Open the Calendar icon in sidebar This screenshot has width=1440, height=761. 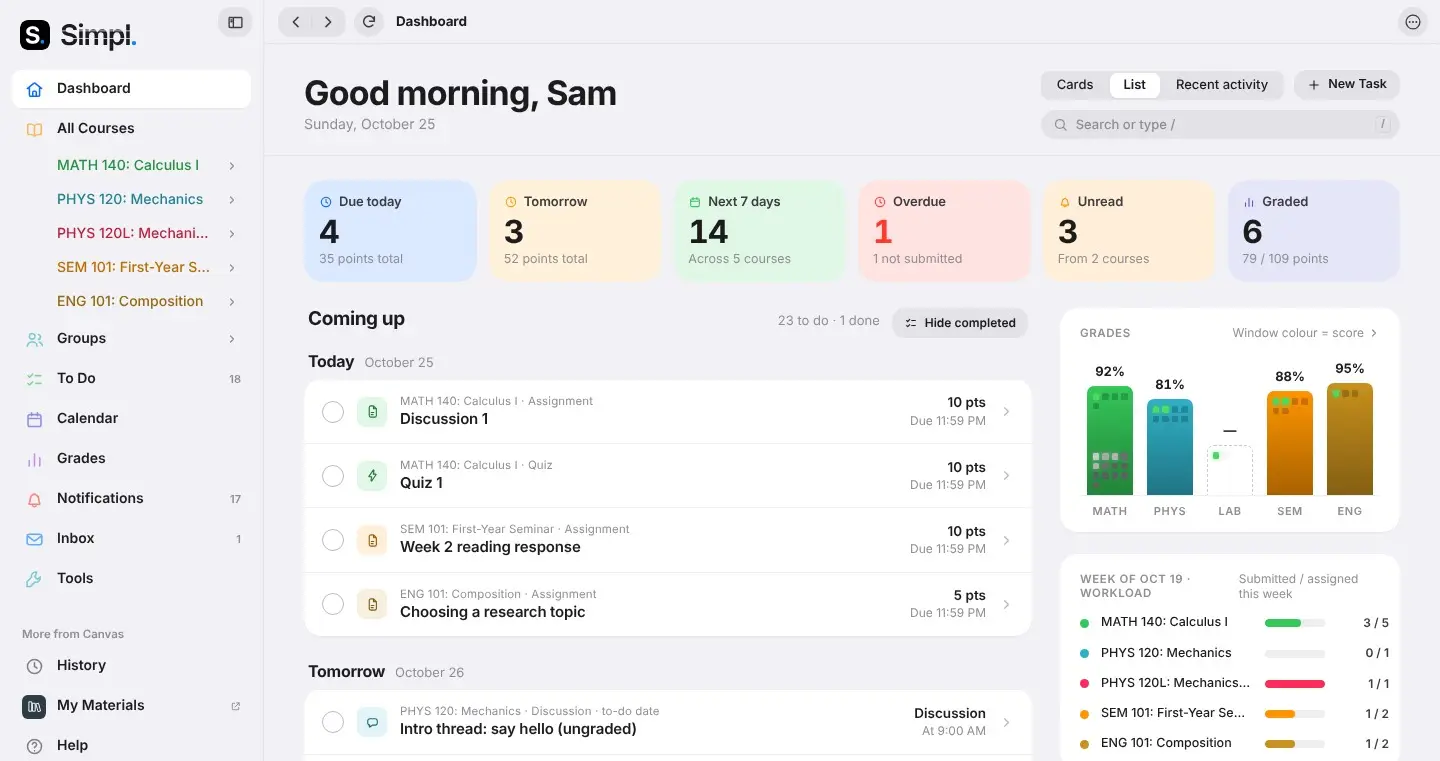pos(35,419)
